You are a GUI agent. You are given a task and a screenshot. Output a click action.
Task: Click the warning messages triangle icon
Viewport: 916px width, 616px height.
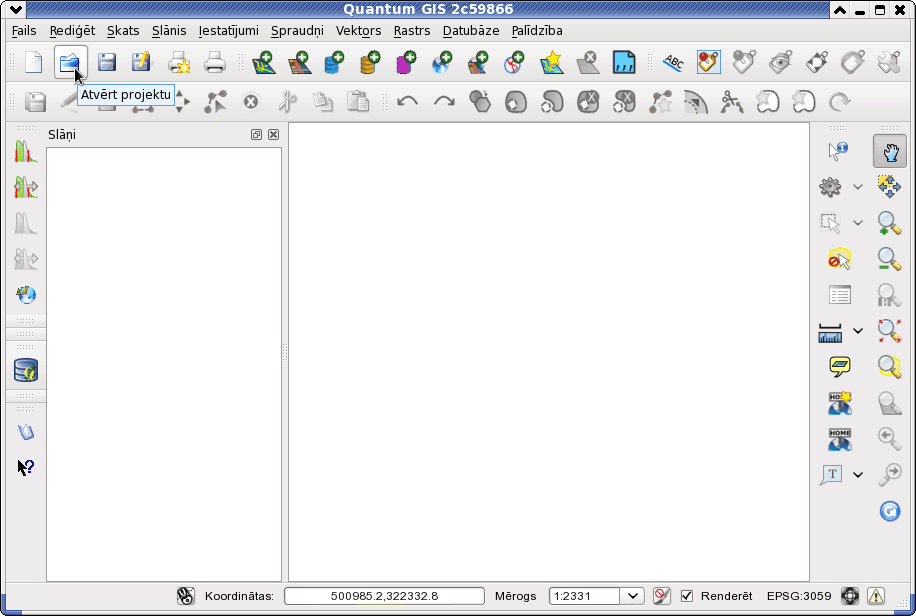pyautogui.click(x=876, y=596)
